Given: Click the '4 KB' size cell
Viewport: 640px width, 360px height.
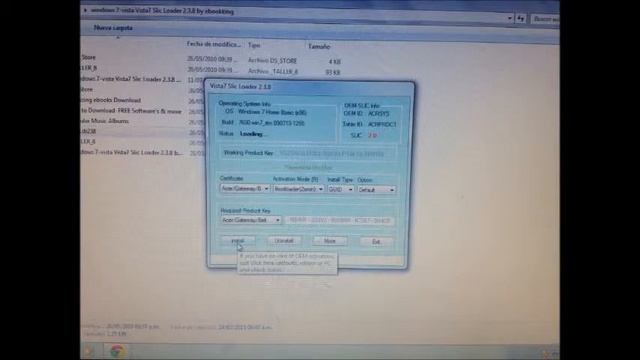Looking at the screenshot, I should tap(334, 62).
